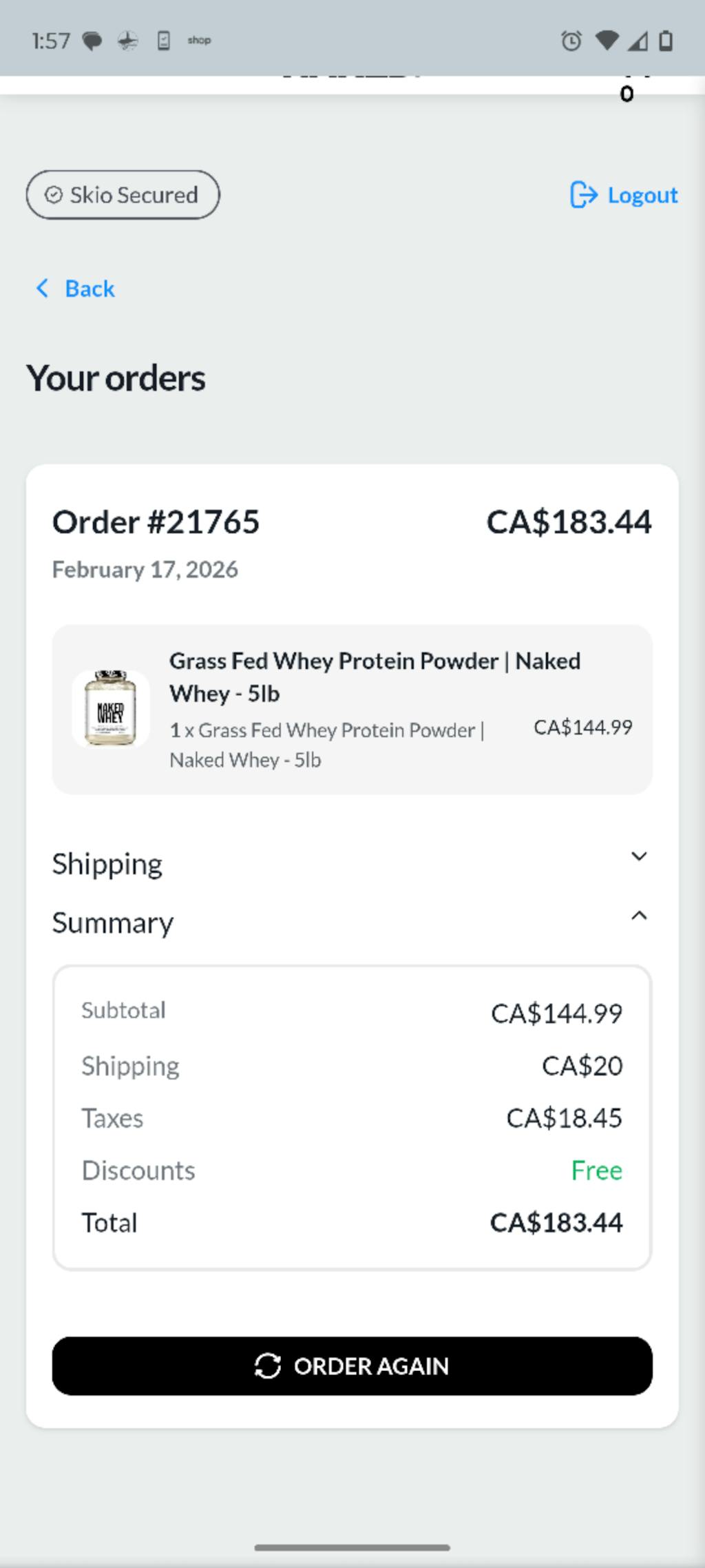Go Back to previous page

coord(90,289)
